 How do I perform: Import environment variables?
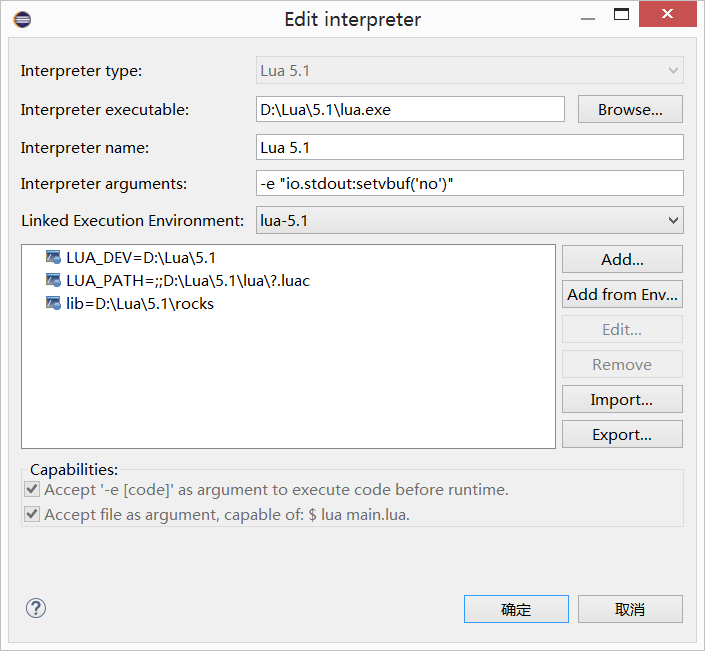tap(622, 399)
